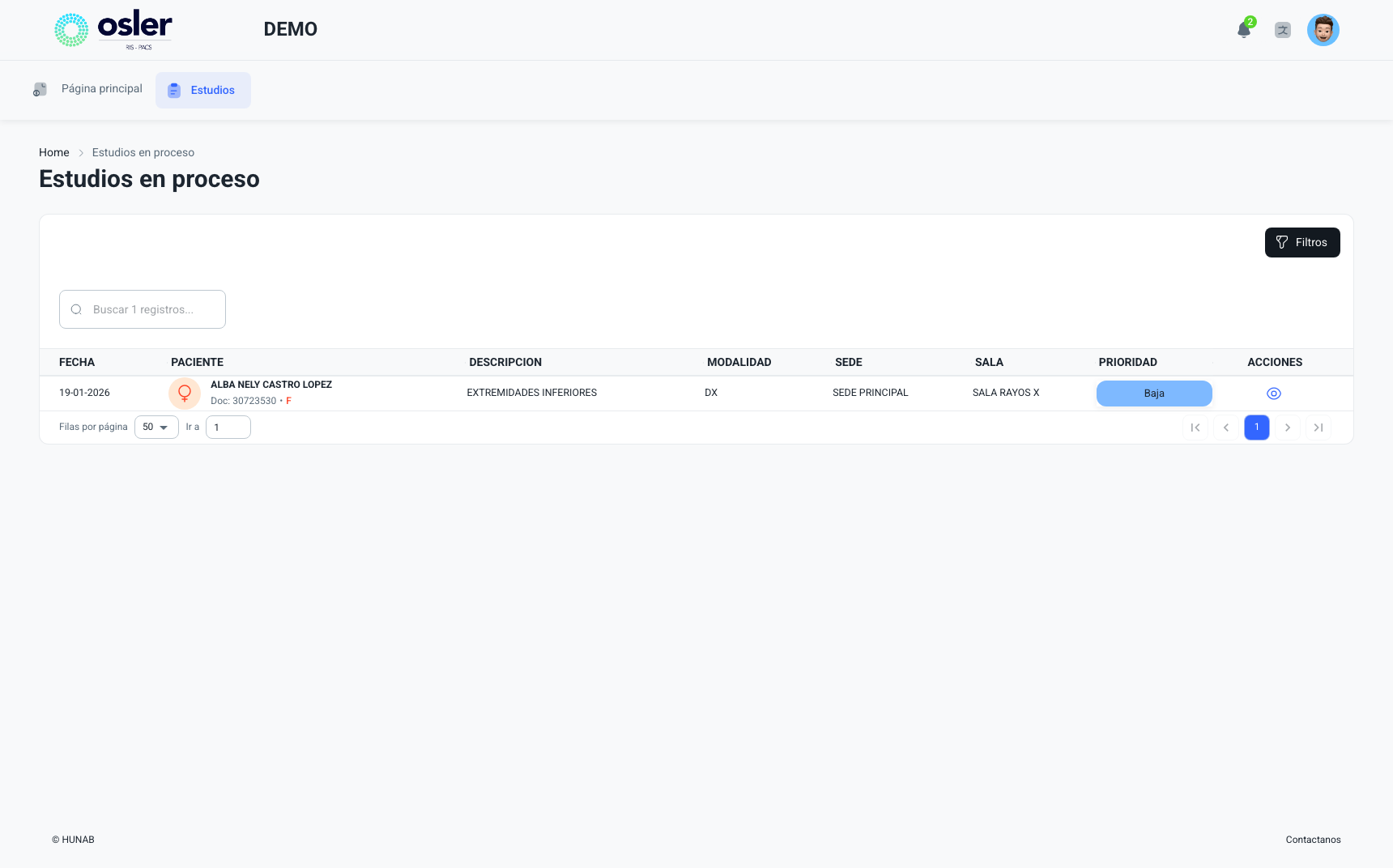This screenshot has width=1393, height=868.
Task: Go to previous page arrow
Action: tap(1226, 428)
